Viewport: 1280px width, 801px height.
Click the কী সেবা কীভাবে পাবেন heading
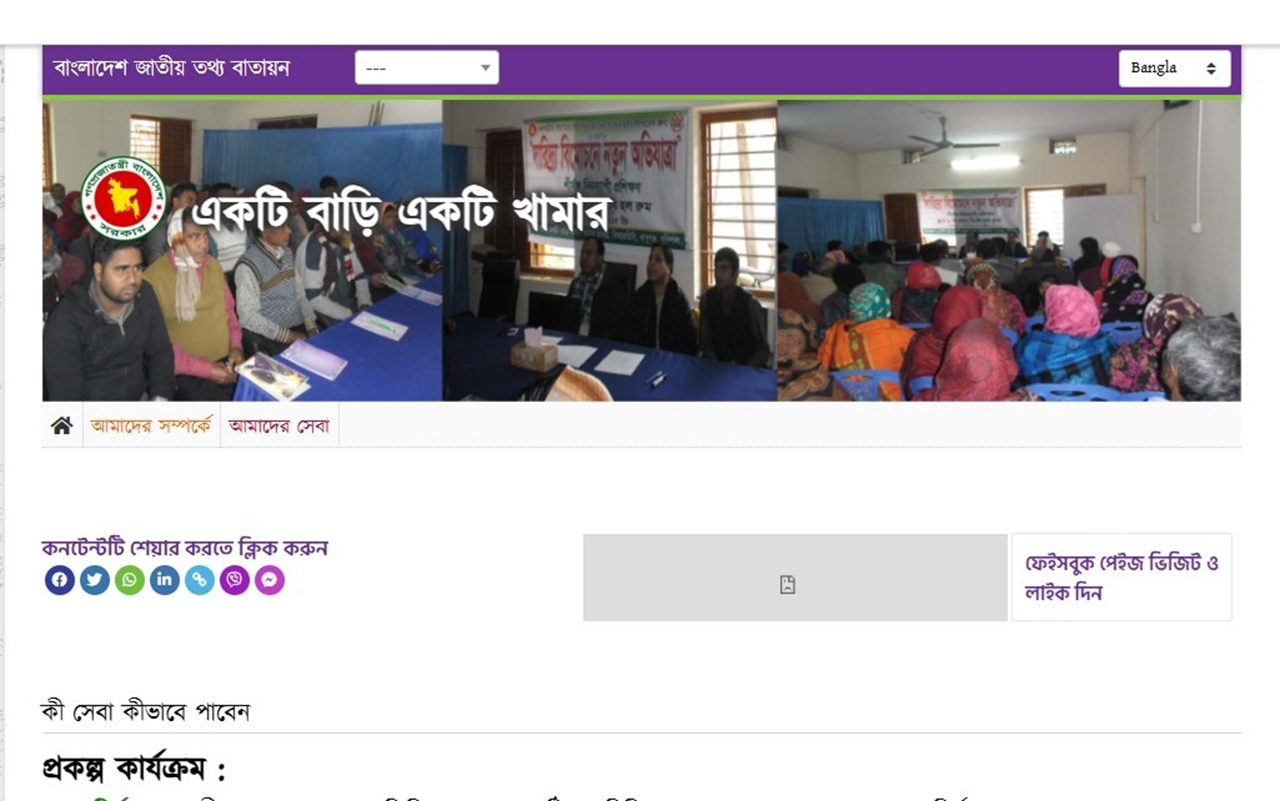click(145, 712)
